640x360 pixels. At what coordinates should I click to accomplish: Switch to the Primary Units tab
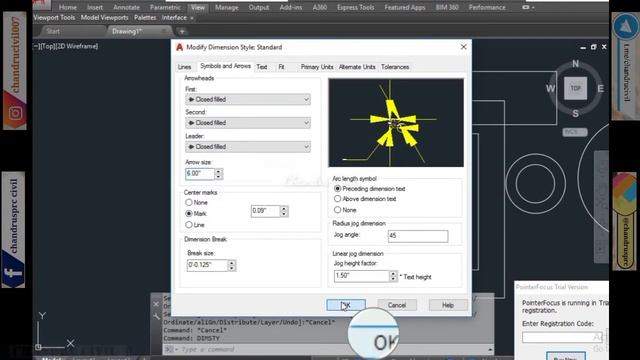[x=317, y=67]
